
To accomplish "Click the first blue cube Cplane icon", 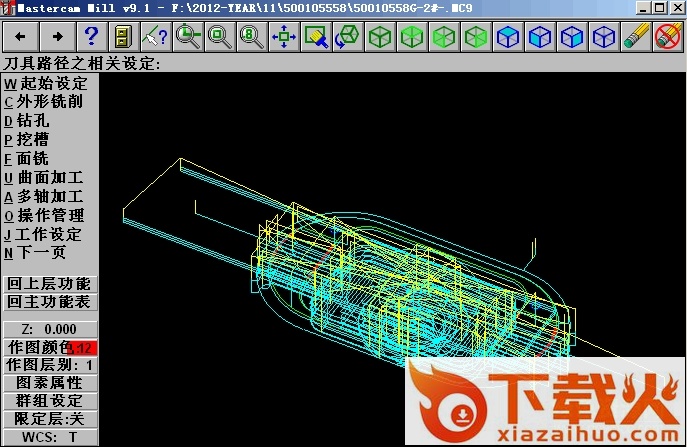I will coord(508,36).
